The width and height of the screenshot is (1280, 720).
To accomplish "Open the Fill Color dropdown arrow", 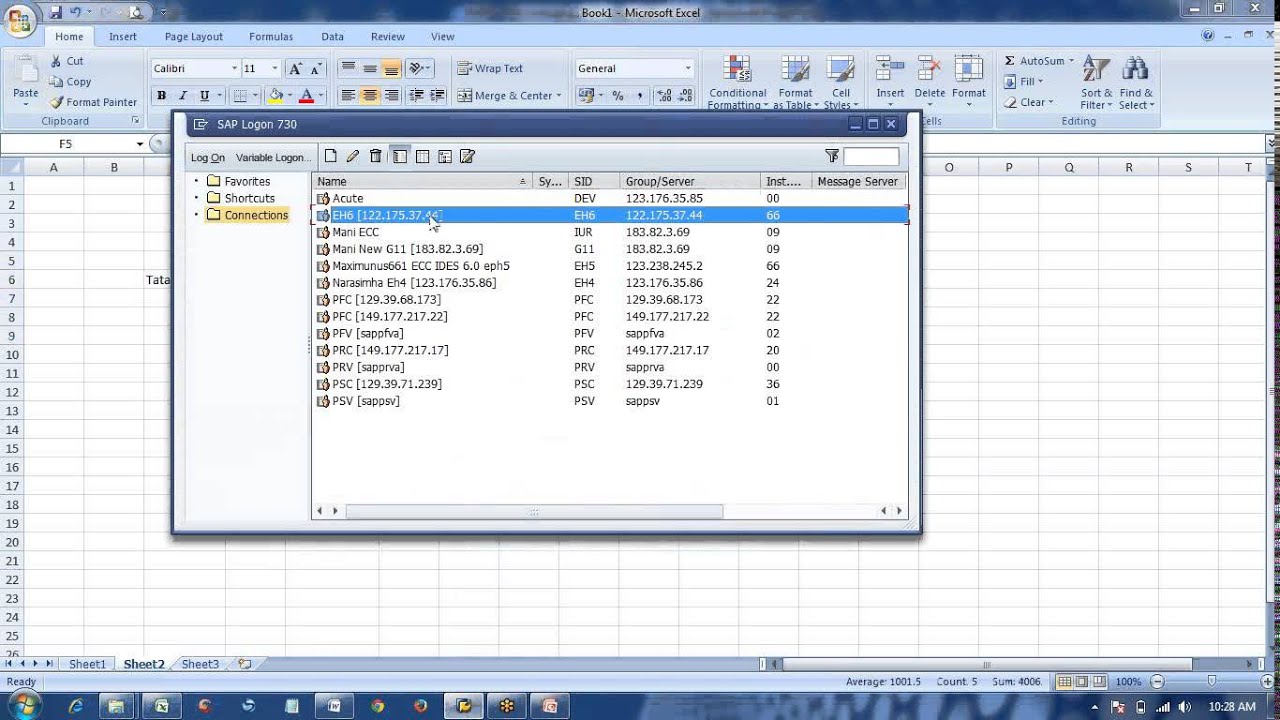I will [x=289, y=96].
